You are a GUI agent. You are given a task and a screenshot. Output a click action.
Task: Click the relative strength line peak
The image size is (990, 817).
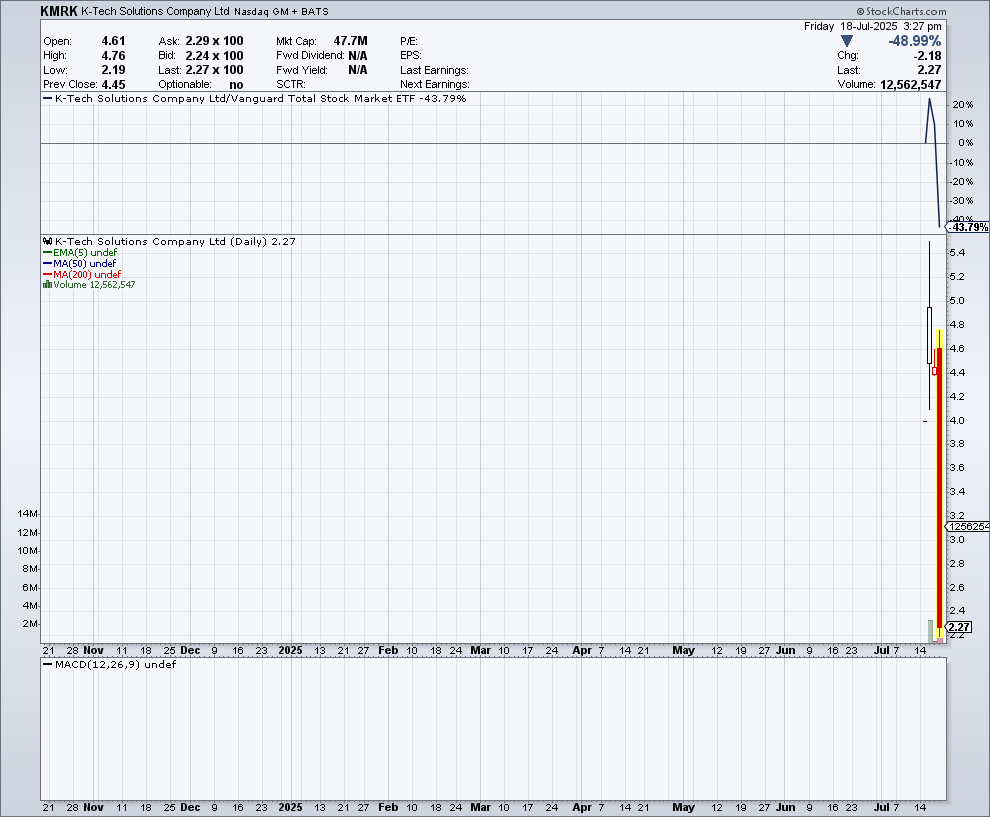point(929,100)
